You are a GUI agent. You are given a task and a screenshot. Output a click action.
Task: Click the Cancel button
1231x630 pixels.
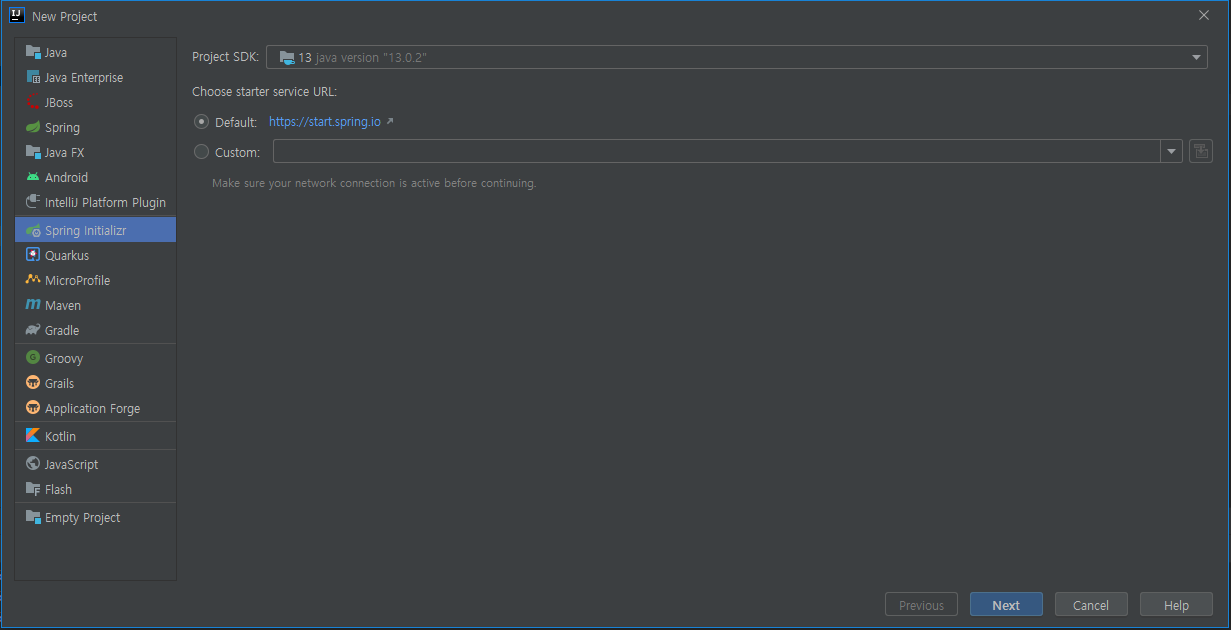coord(1091,605)
